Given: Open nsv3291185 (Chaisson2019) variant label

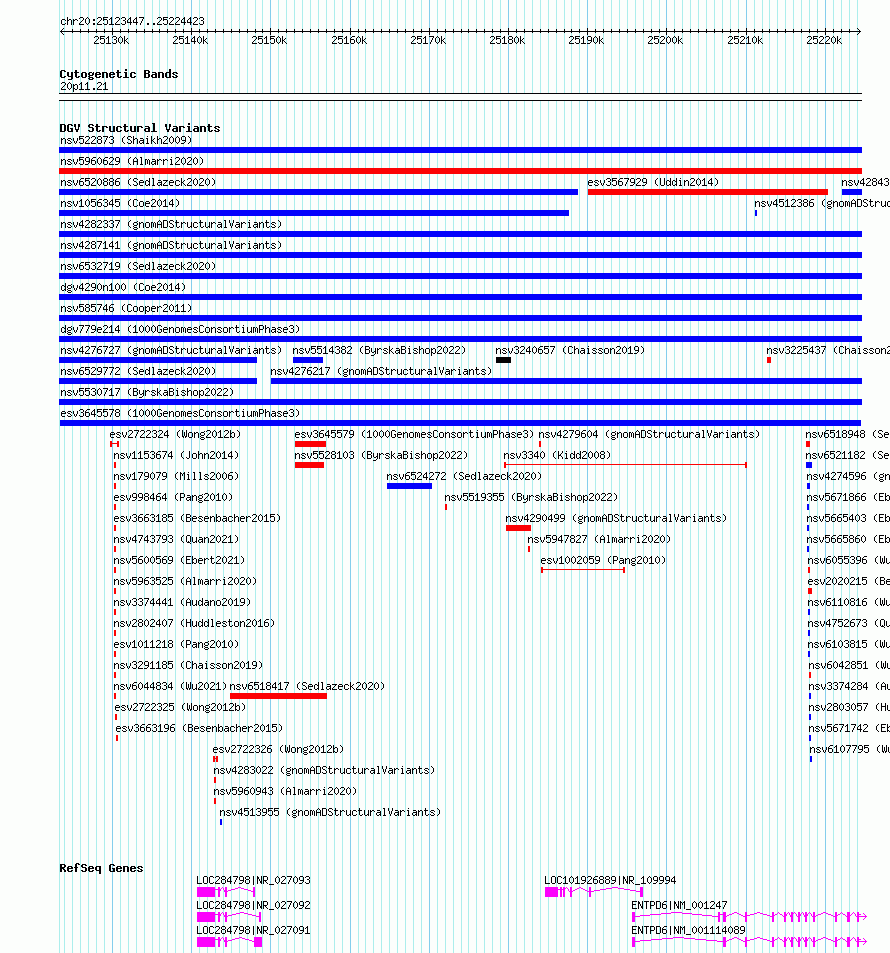Looking at the screenshot, I should coord(188,666).
